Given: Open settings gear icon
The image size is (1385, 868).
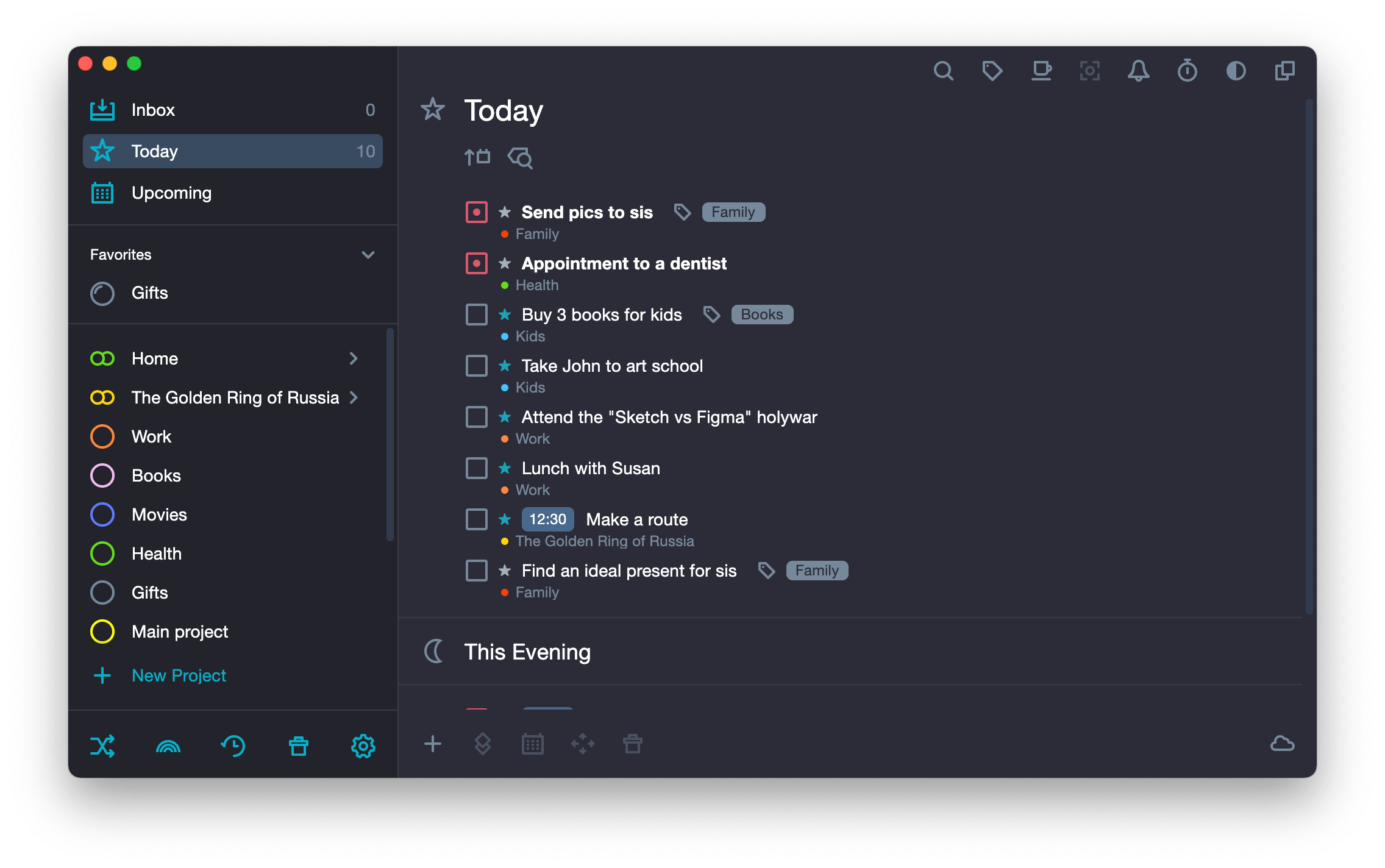Looking at the screenshot, I should 363,745.
